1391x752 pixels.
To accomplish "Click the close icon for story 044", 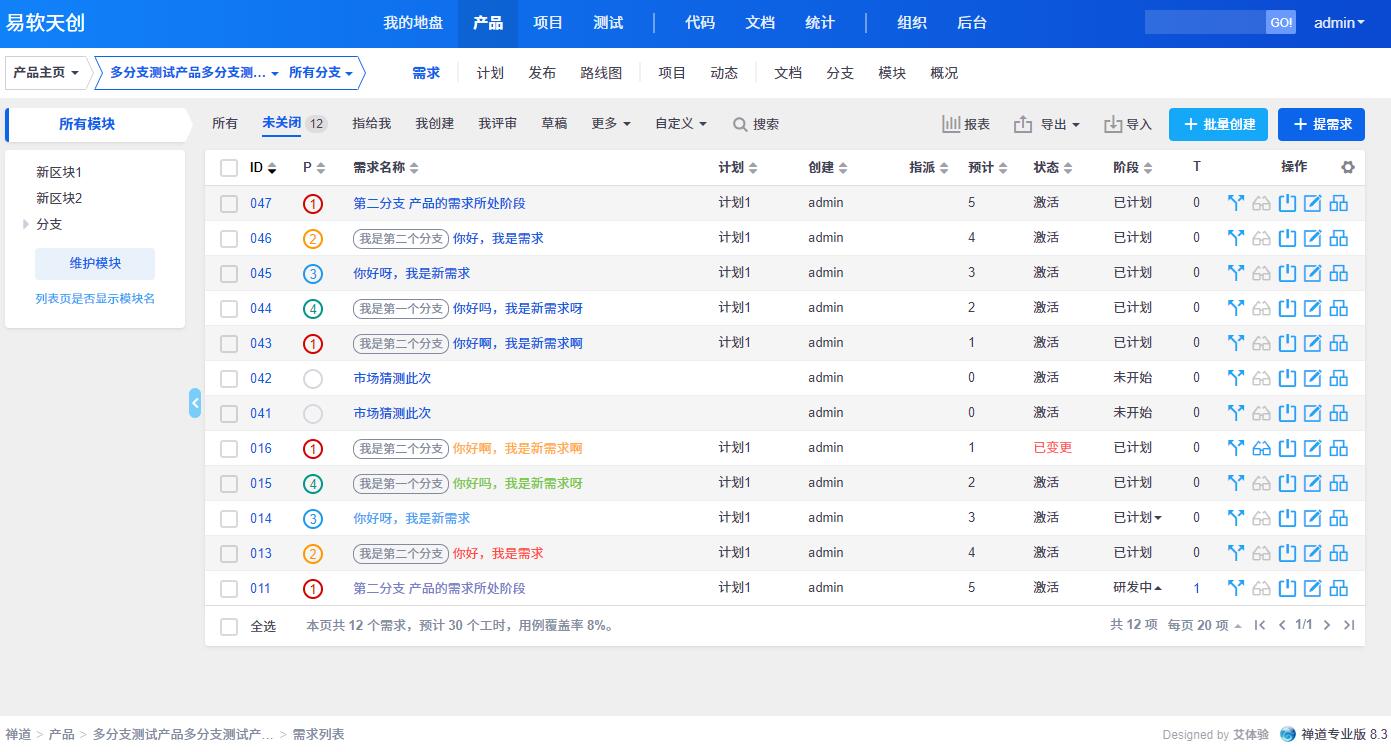I will pos(1287,308).
